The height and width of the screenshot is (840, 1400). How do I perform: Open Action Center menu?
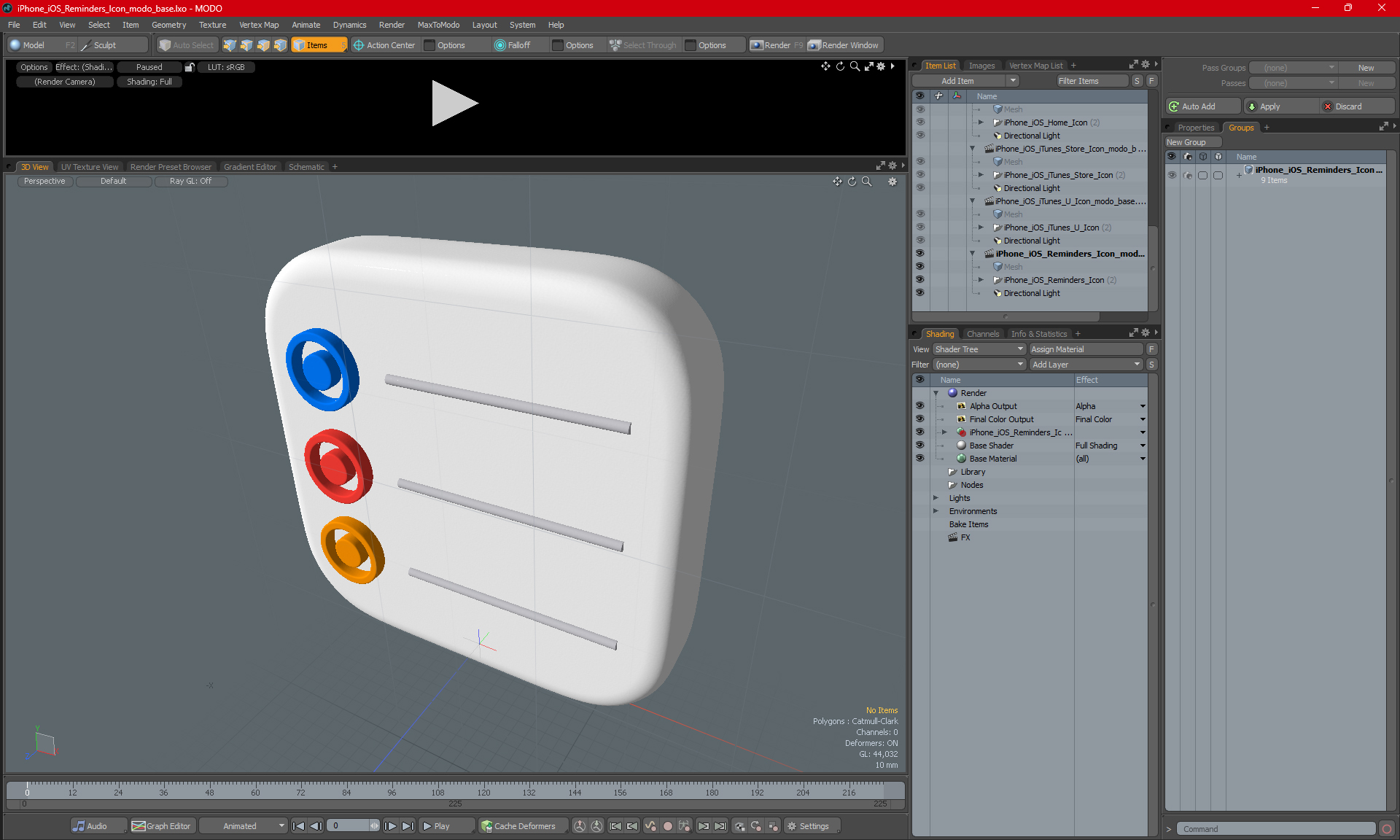[384, 45]
